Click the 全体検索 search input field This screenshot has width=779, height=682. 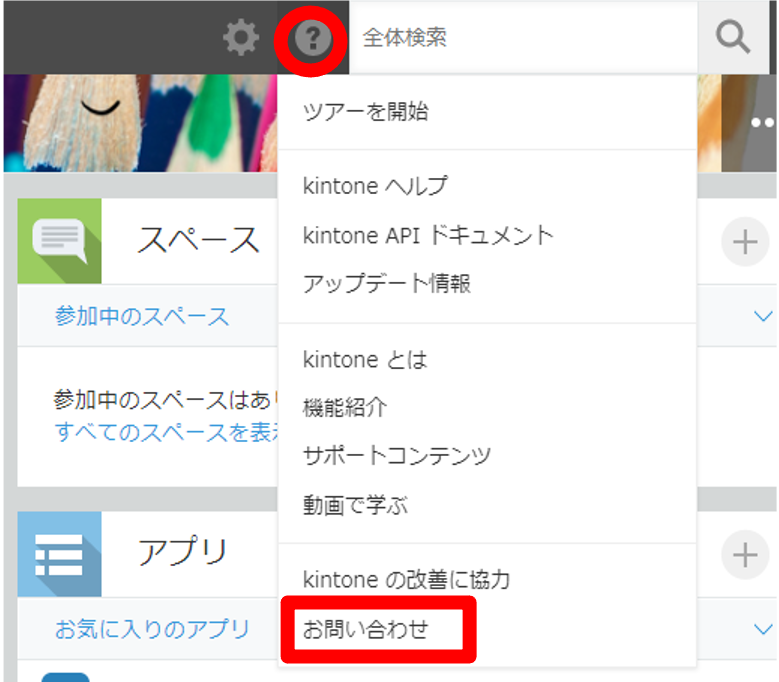click(520, 38)
